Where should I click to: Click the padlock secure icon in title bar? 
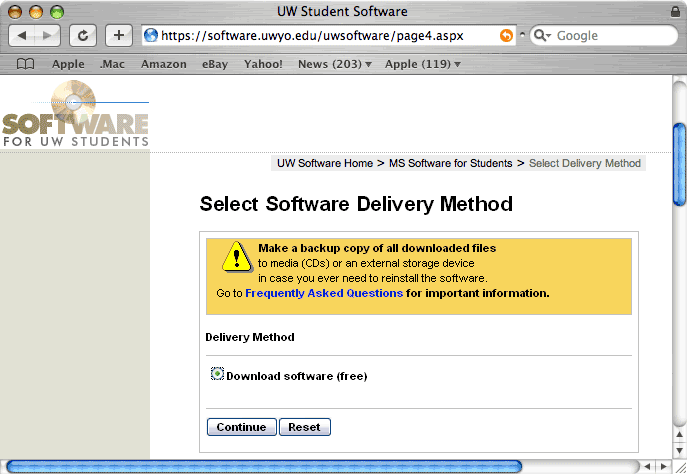click(675, 11)
